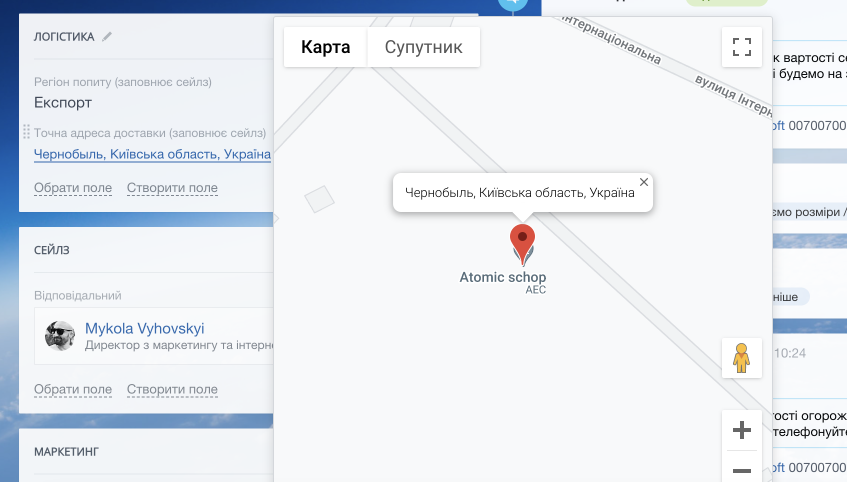The height and width of the screenshot is (482, 847).
Task: Click the Atomic schop place label
Action: (502, 277)
